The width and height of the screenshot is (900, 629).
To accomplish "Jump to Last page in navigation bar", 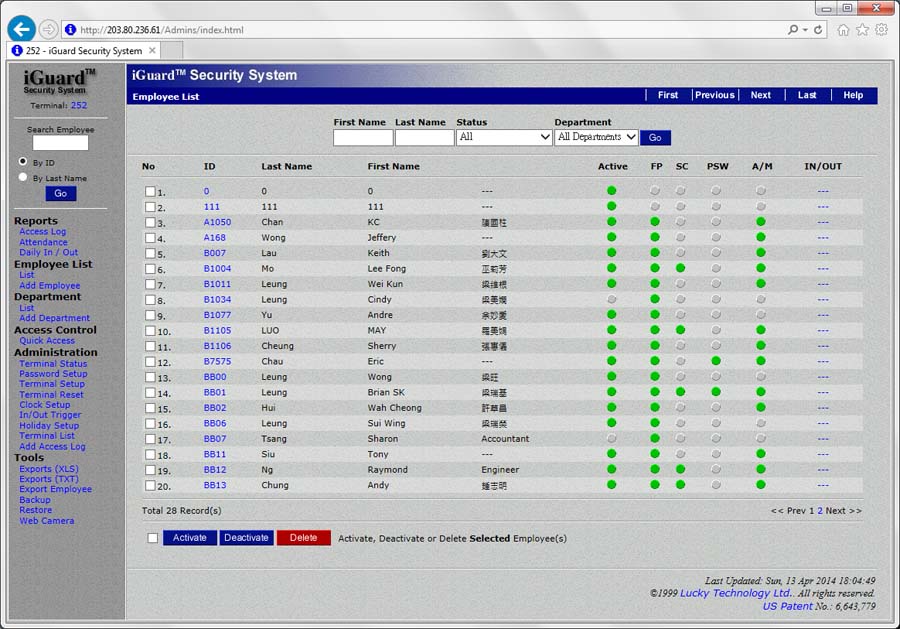I will click(806, 95).
